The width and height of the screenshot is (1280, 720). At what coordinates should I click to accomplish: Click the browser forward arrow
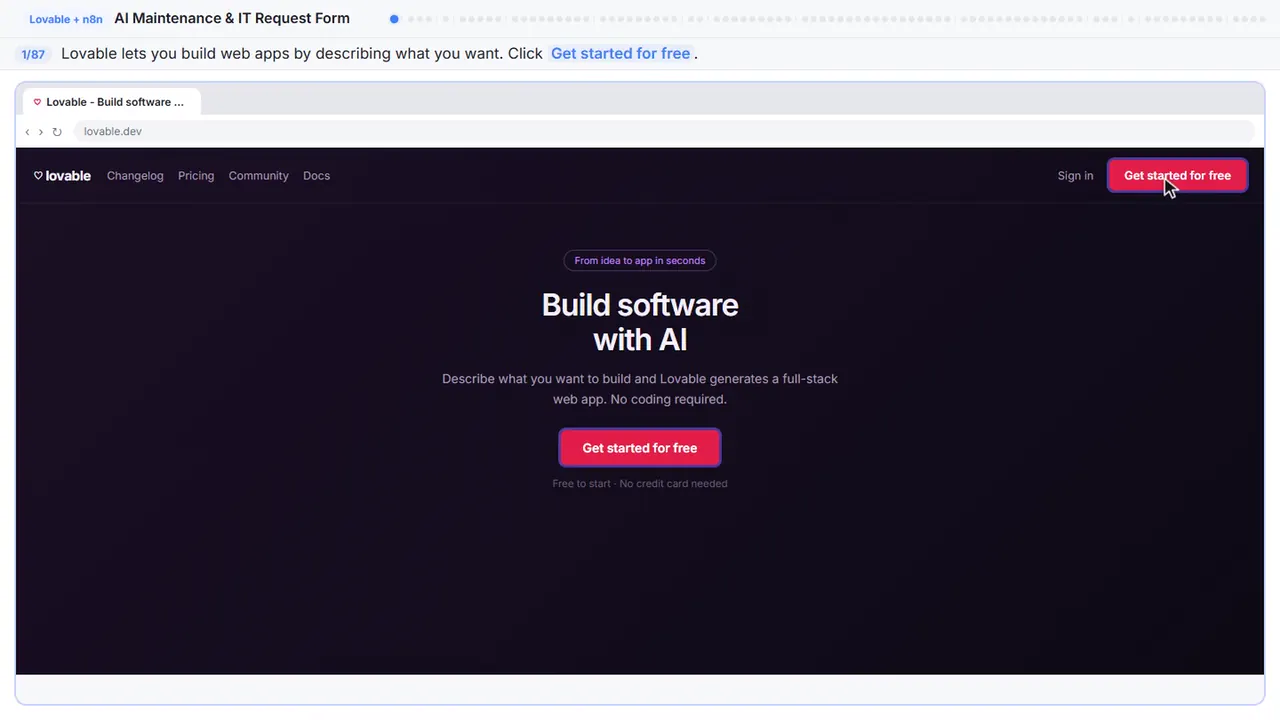tap(41, 132)
